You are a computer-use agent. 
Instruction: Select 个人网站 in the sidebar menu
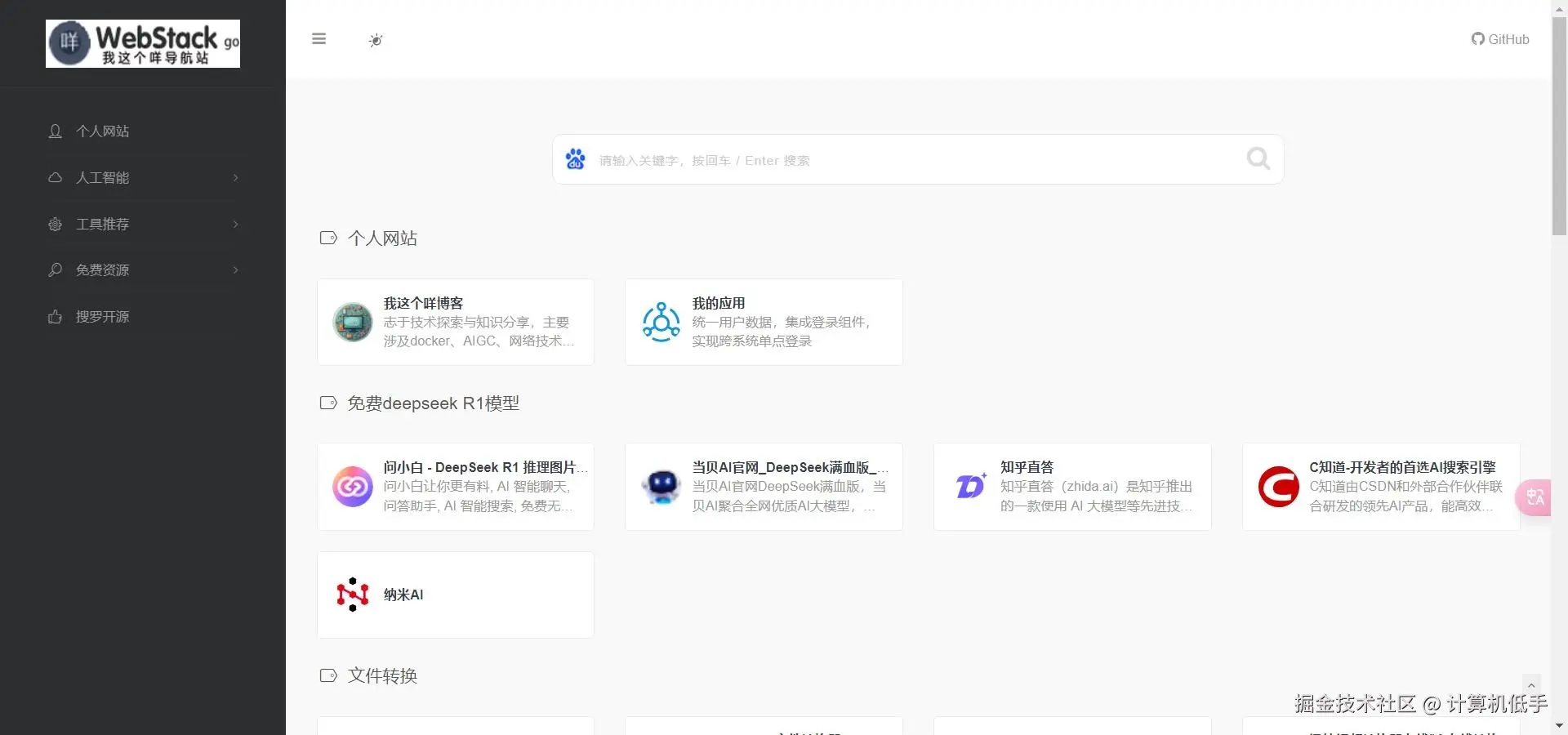102,131
